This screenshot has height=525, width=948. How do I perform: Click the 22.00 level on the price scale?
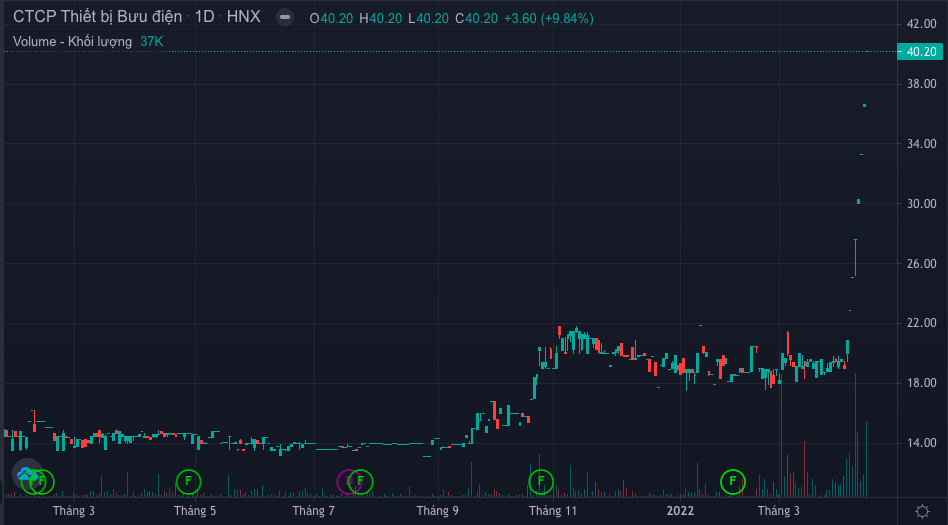[x=919, y=323]
